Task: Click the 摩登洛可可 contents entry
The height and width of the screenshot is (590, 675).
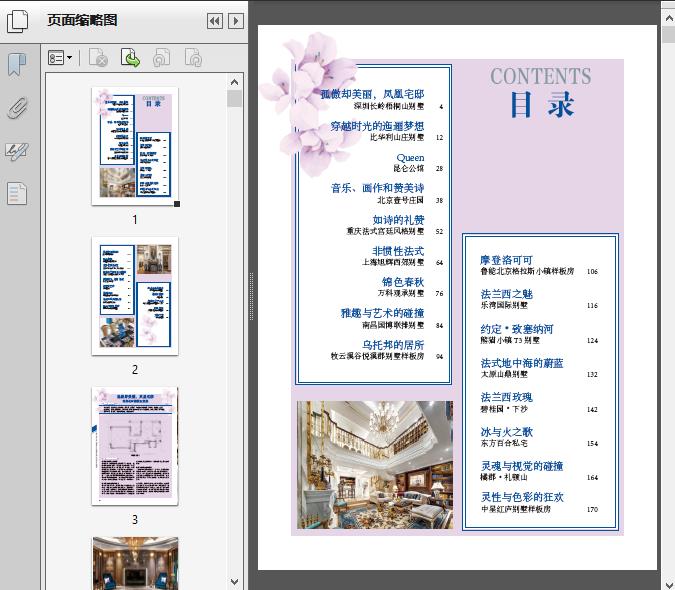Action: coord(506,260)
